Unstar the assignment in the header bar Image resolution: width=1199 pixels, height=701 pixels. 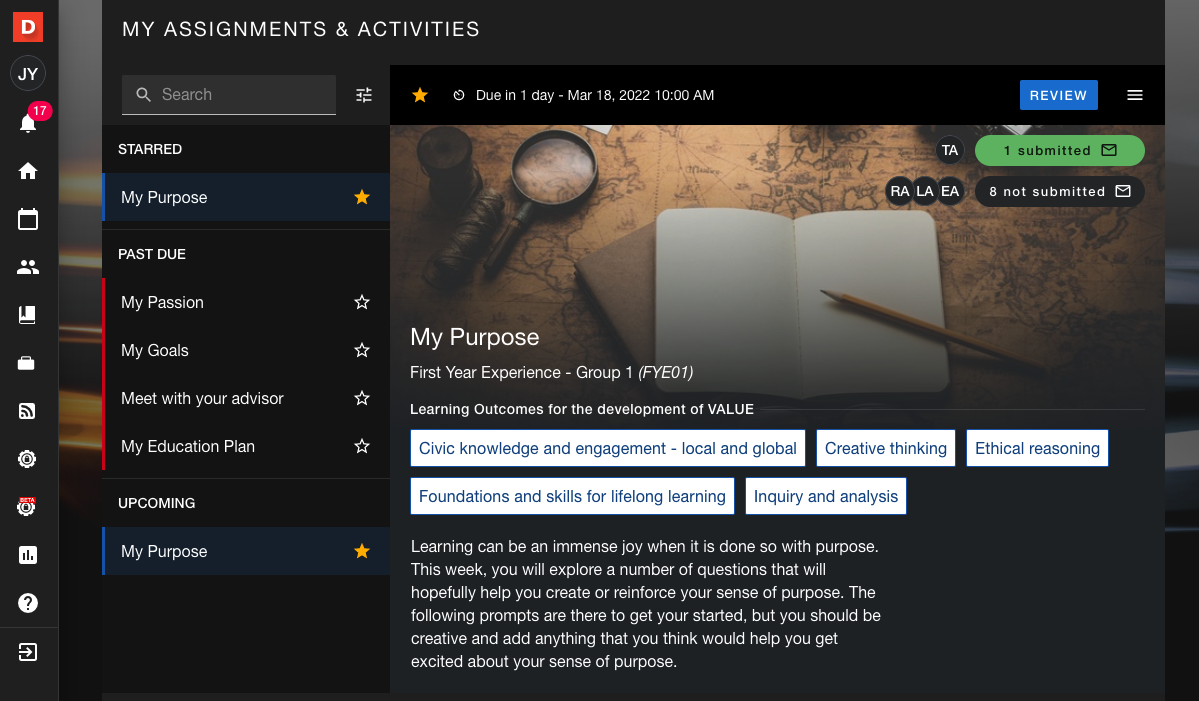coord(420,95)
